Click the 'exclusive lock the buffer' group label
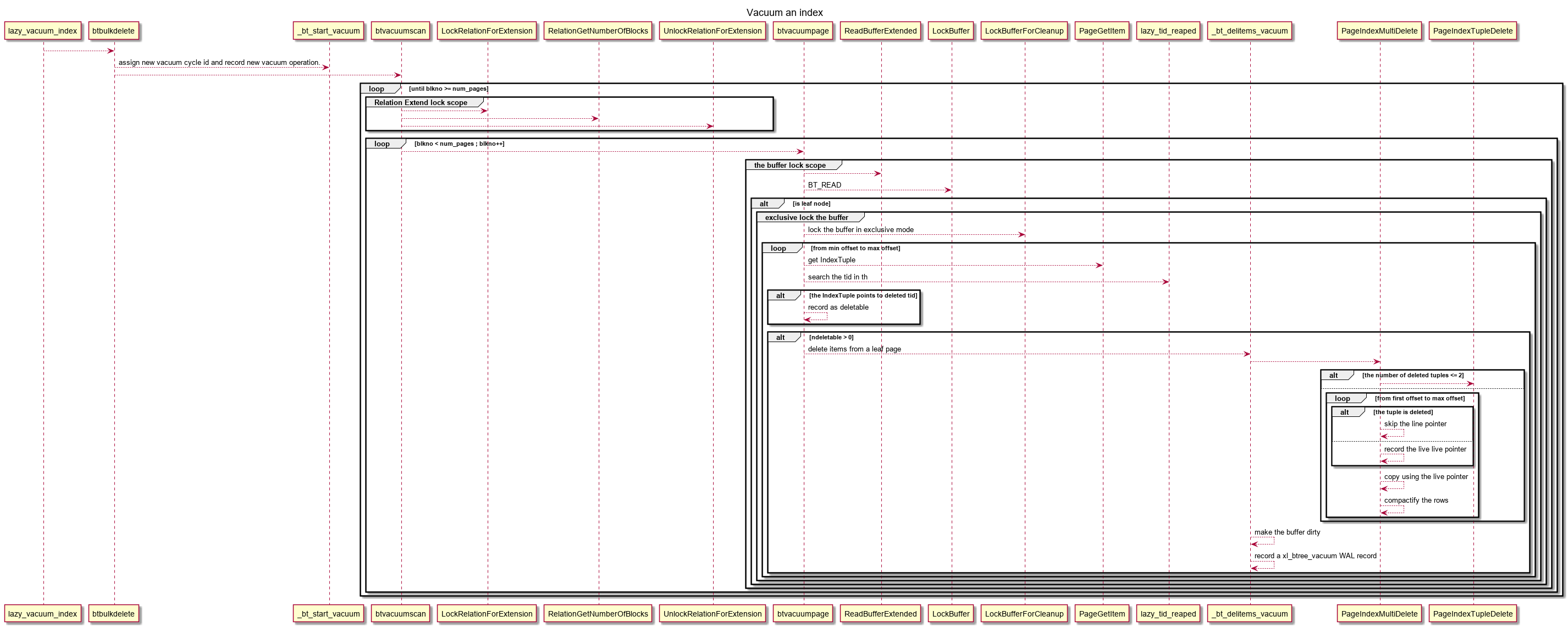 click(x=806, y=217)
